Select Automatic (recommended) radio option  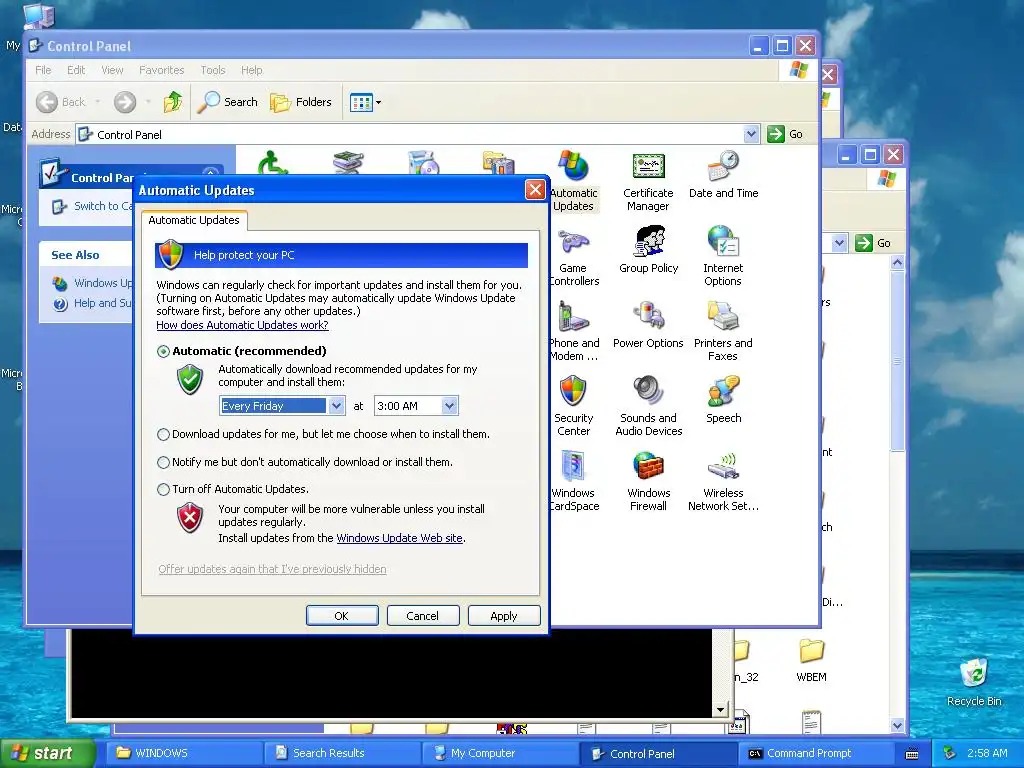[163, 351]
